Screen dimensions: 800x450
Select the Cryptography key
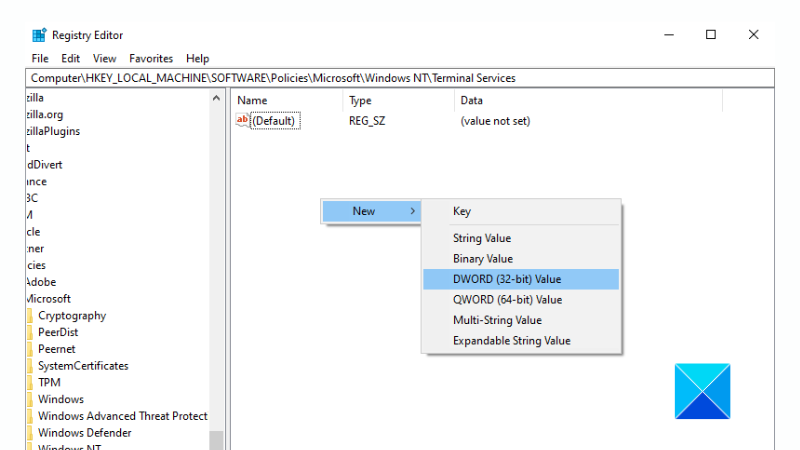pyautogui.click(x=72, y=316)
